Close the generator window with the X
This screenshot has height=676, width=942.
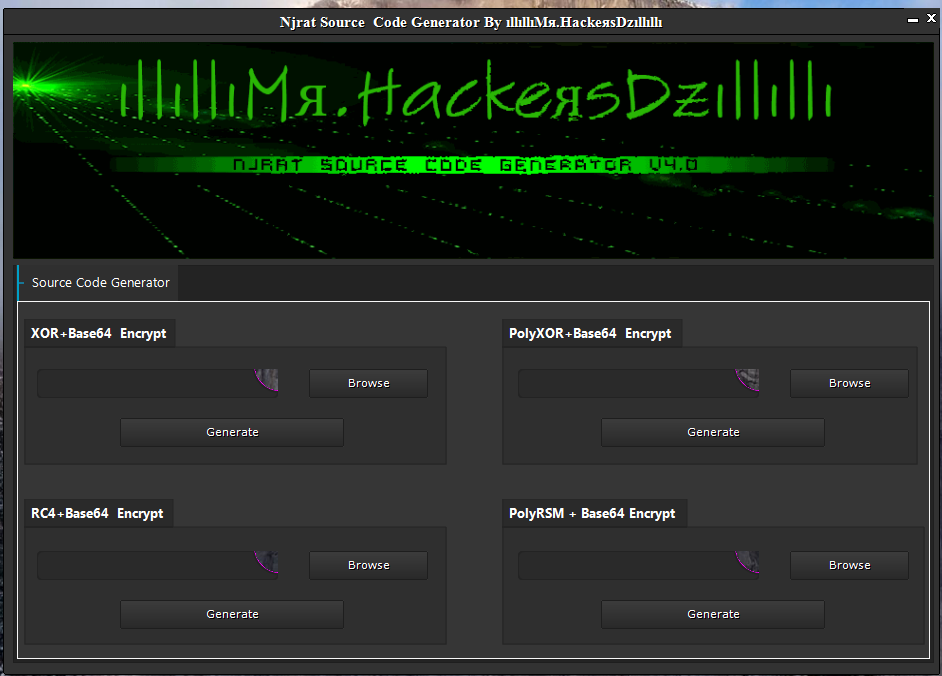pyautogui.click(x=931, y=18)
